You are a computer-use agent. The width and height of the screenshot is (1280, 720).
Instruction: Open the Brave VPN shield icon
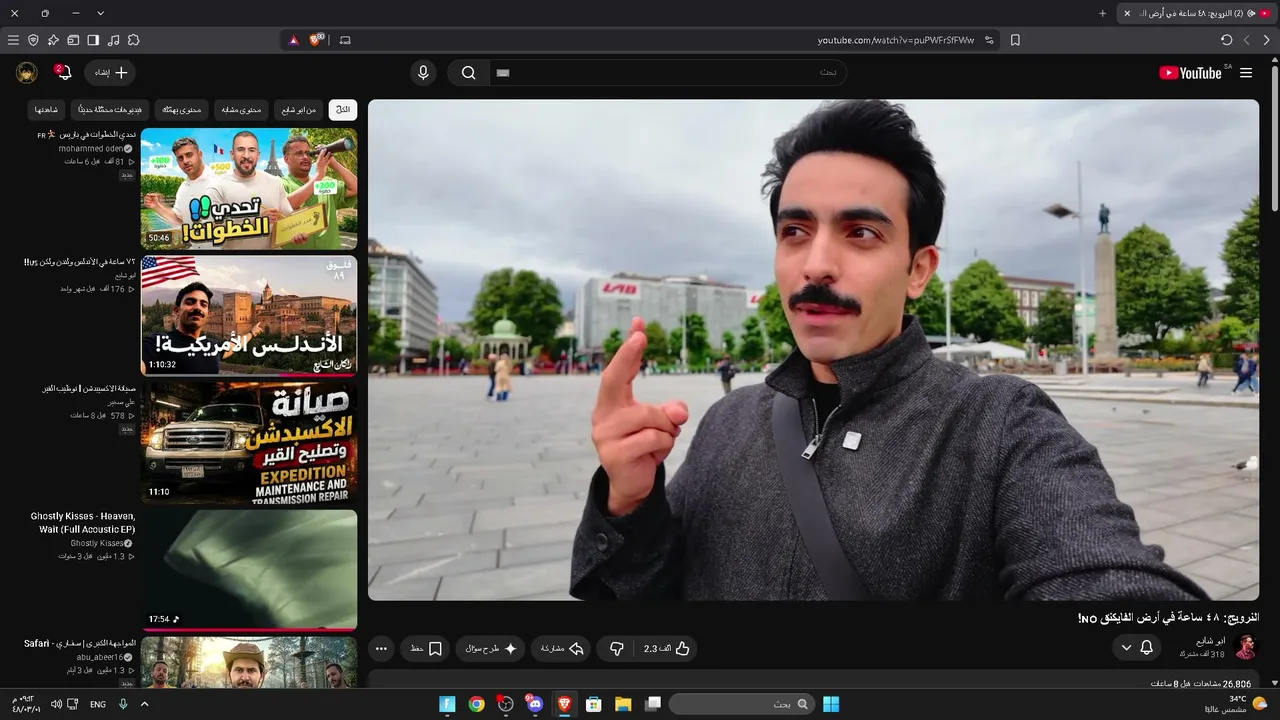click(x=33, y=40)
